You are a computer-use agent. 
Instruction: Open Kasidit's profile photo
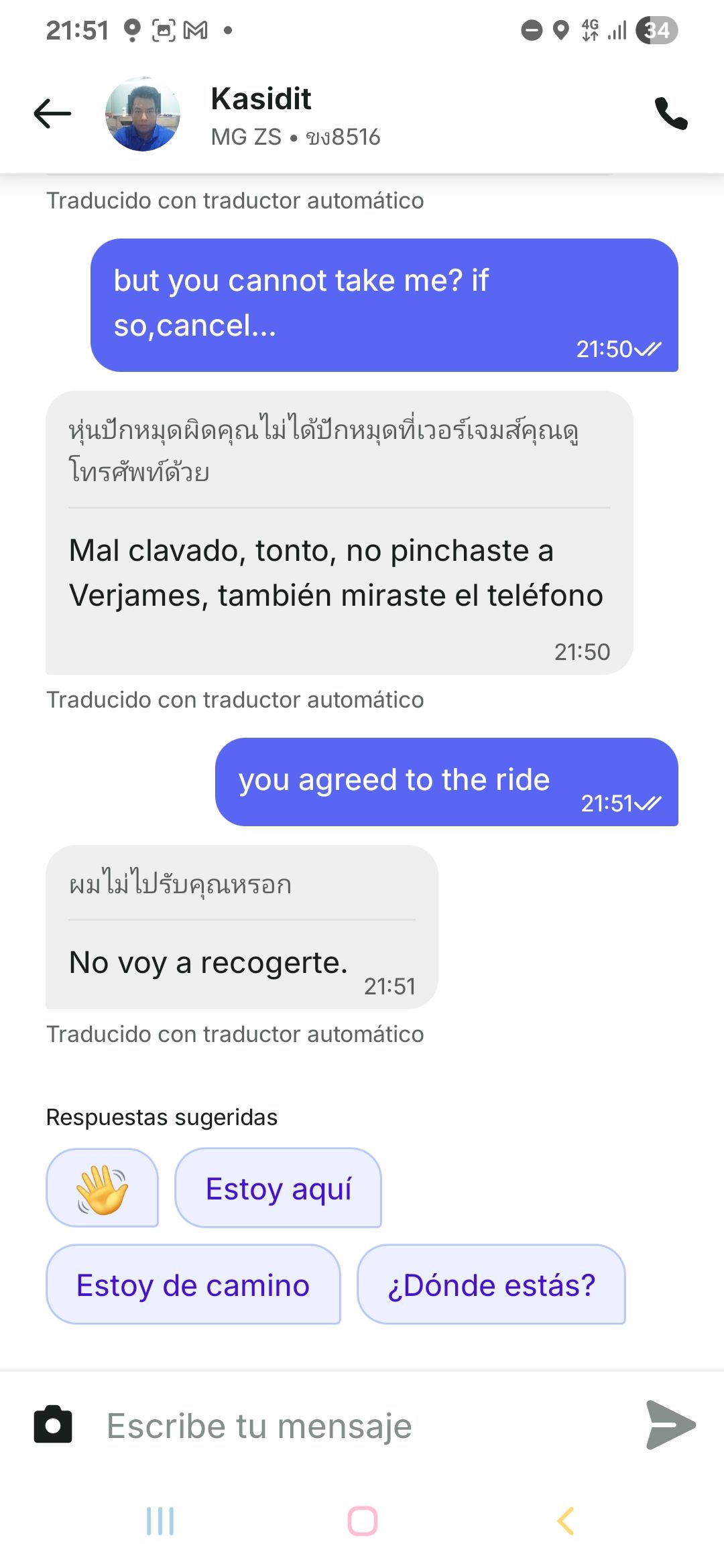[x=143, y=114]
